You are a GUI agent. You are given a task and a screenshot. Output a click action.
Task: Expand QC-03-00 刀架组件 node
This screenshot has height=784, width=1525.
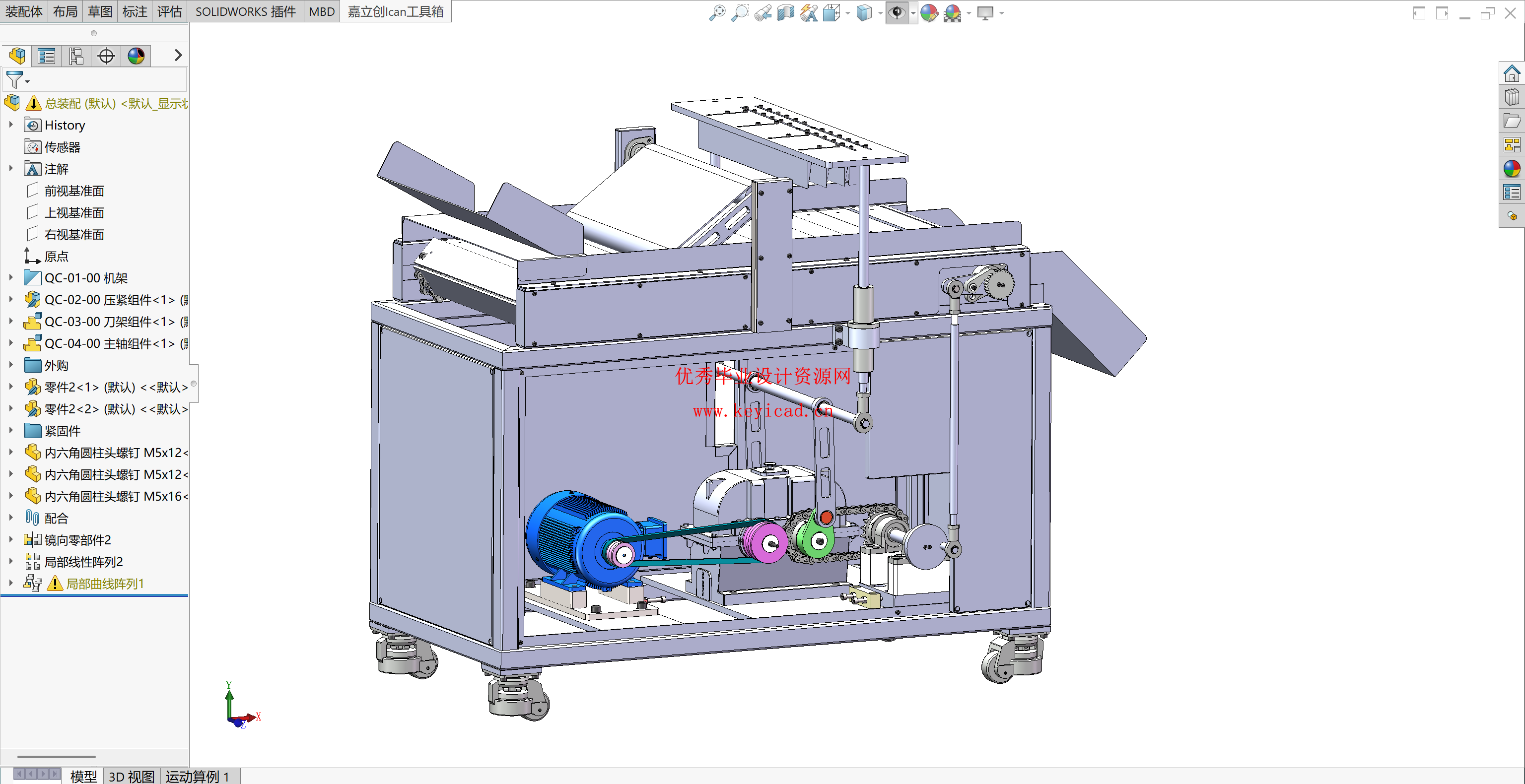[x=10, y=322]
